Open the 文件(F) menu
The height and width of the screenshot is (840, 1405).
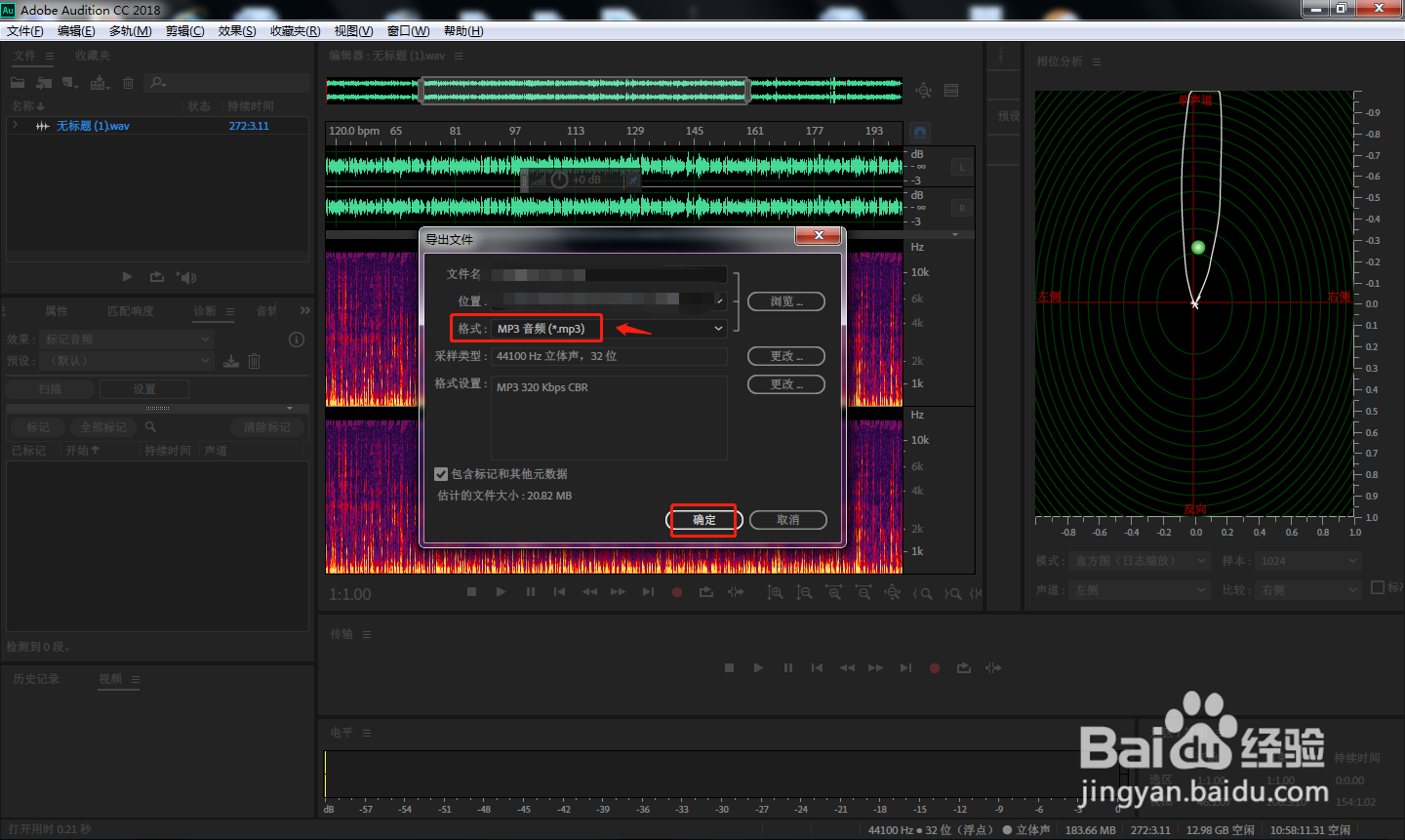coord(24,31)
